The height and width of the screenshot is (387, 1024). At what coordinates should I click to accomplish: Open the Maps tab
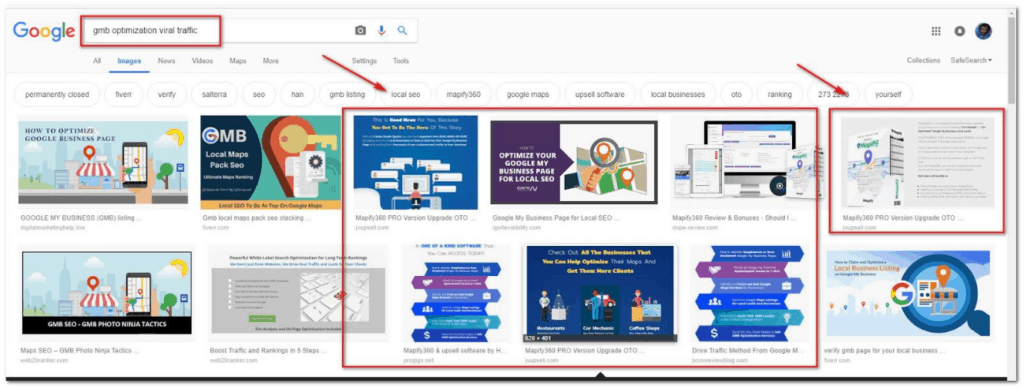pos(238,61)
